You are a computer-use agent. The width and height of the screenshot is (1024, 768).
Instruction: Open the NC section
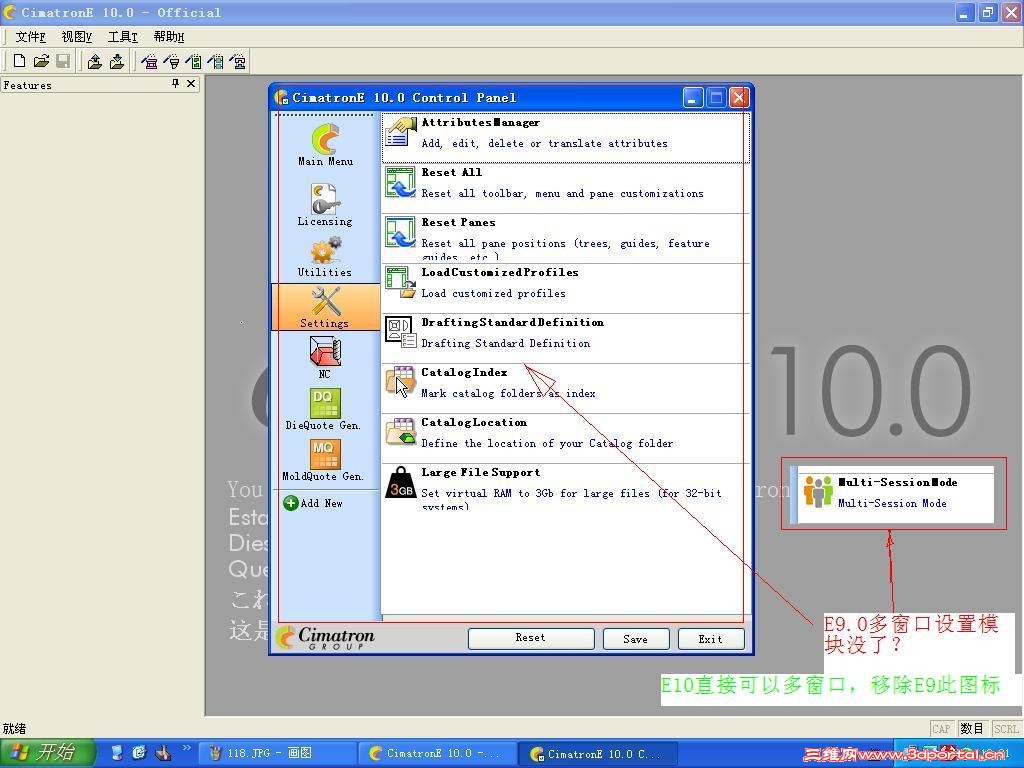325,357
